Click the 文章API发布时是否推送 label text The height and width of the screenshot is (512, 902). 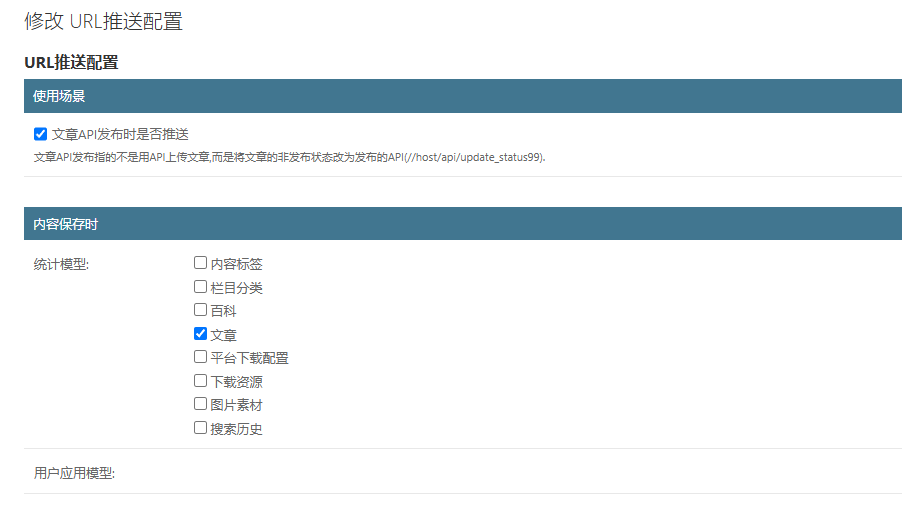120,134
